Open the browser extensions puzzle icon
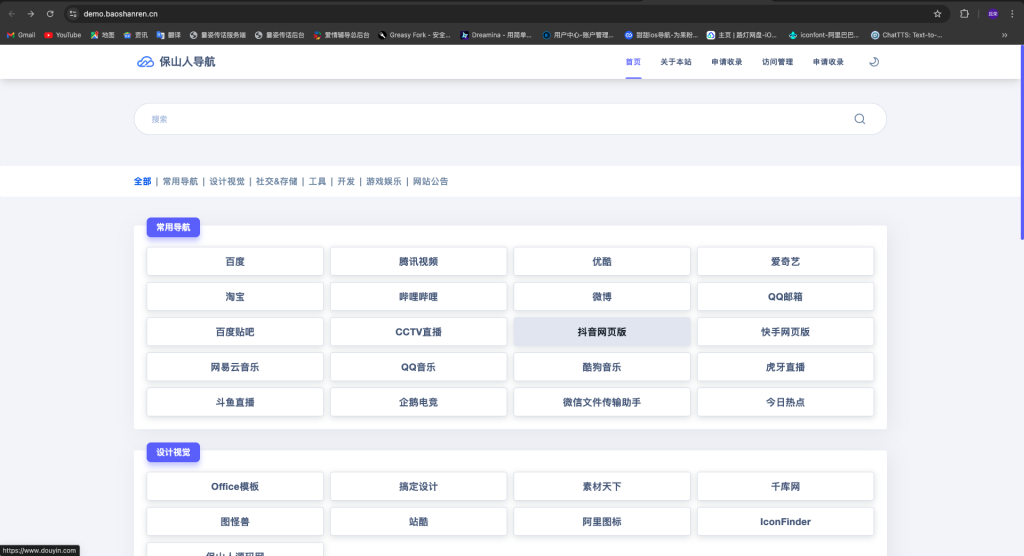 pos(964,14)
